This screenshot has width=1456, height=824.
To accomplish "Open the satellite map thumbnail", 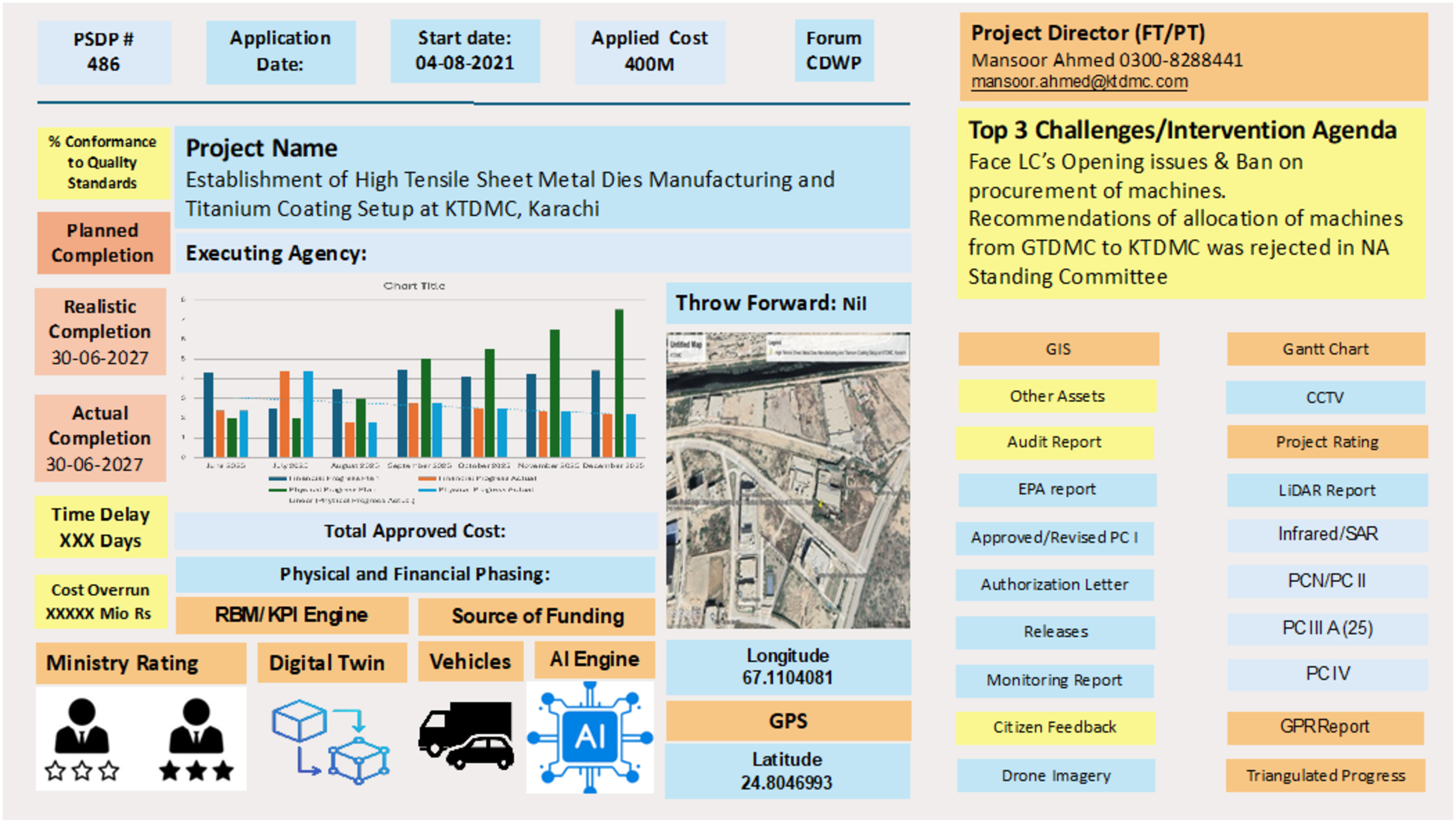I will pyautogui.click(x=788, y=480).
